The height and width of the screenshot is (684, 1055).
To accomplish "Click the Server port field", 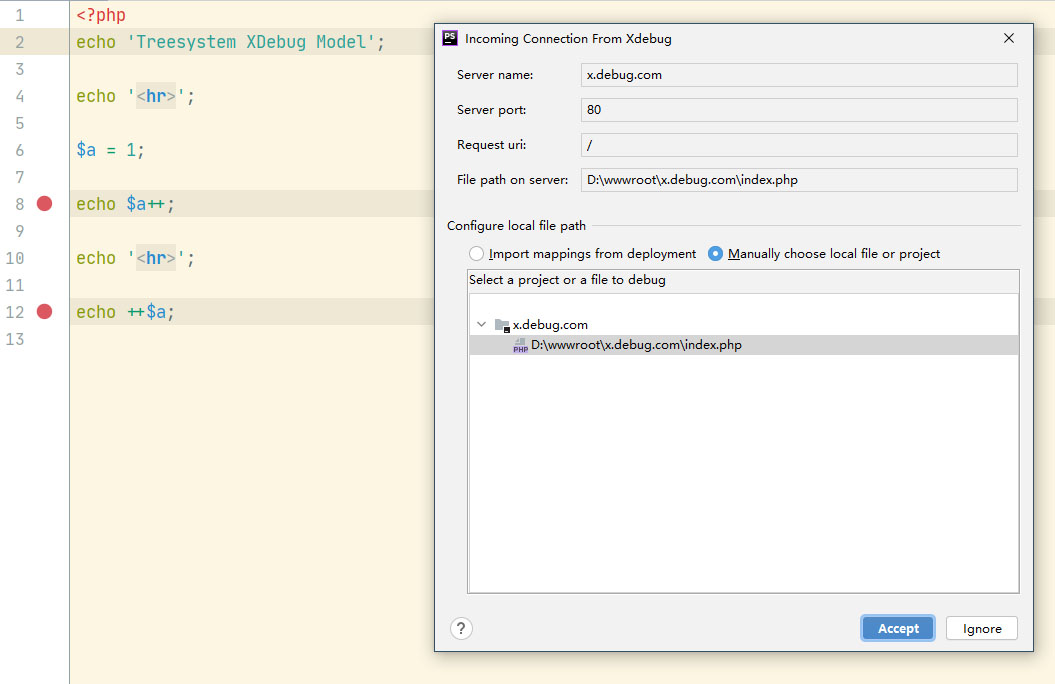I will (x=798, y=110).
